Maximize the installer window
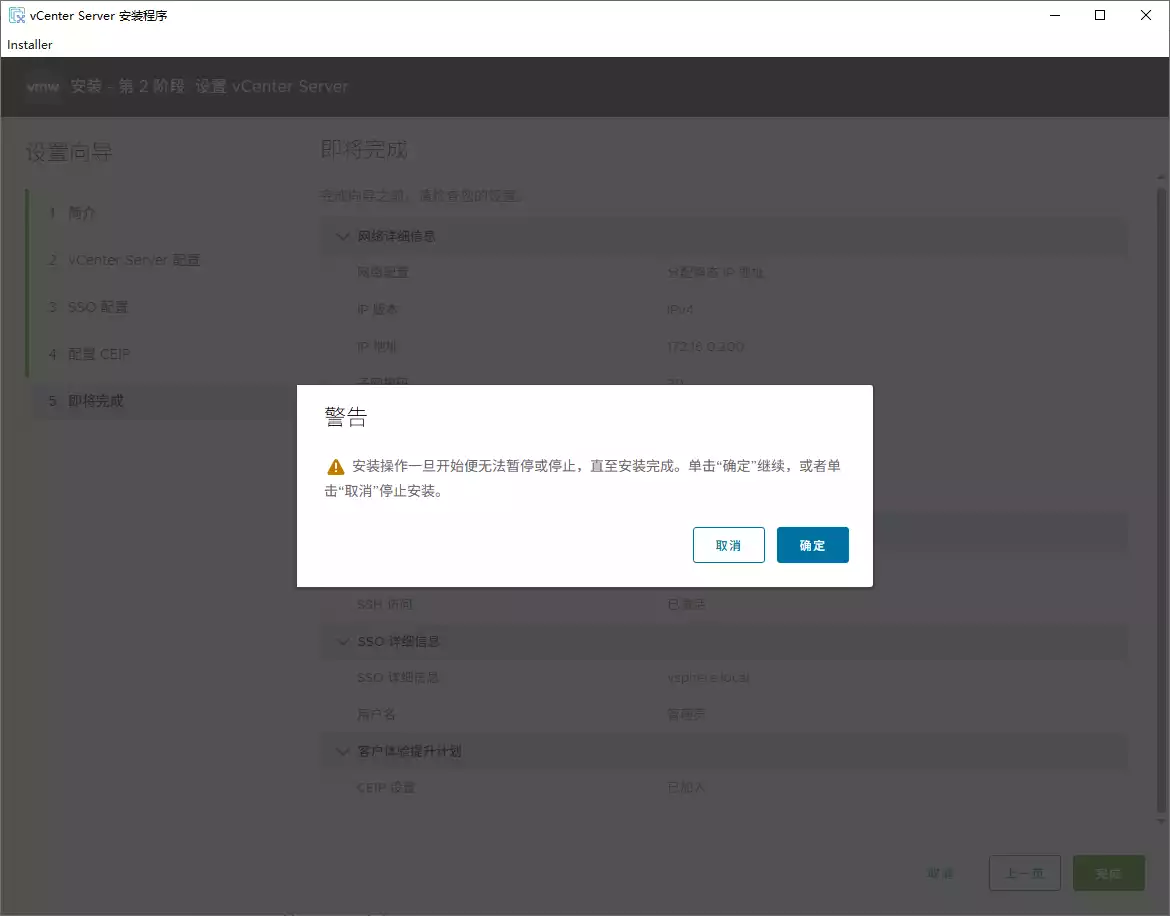The image size is (1170, 916). coord(1100,15)
